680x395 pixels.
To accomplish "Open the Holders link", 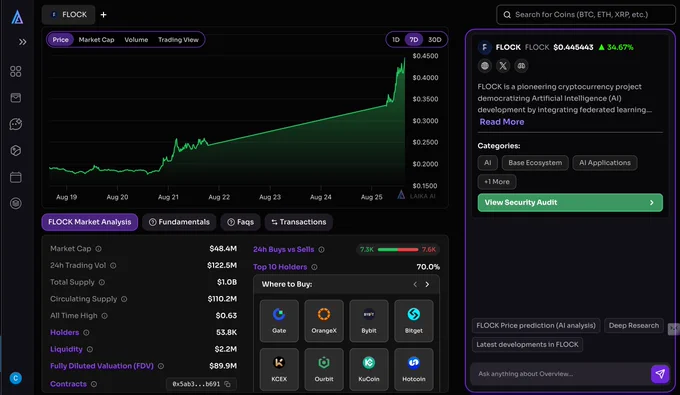I will 65,333.
